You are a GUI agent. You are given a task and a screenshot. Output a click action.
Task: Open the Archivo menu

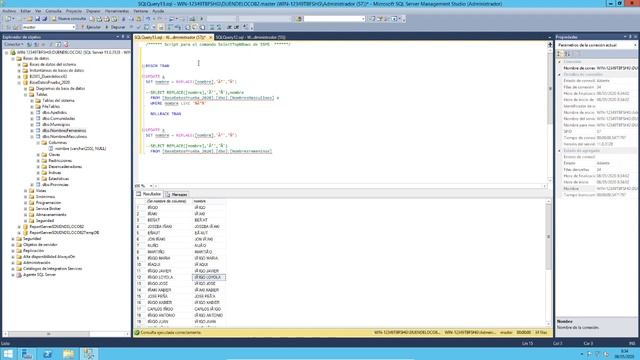(9, 11)
